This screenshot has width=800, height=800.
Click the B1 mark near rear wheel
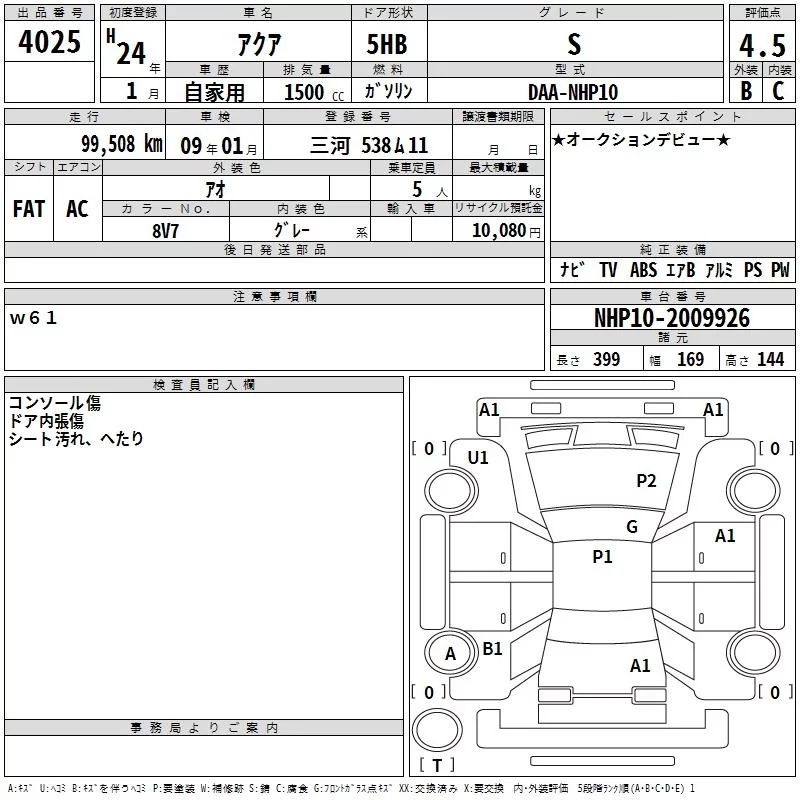492,649
